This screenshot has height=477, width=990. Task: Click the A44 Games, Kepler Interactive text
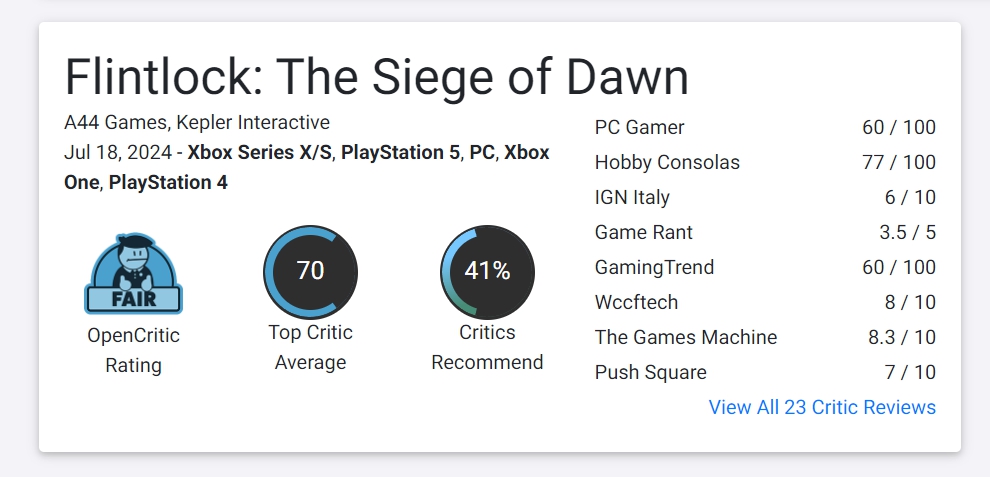[197, 123]
